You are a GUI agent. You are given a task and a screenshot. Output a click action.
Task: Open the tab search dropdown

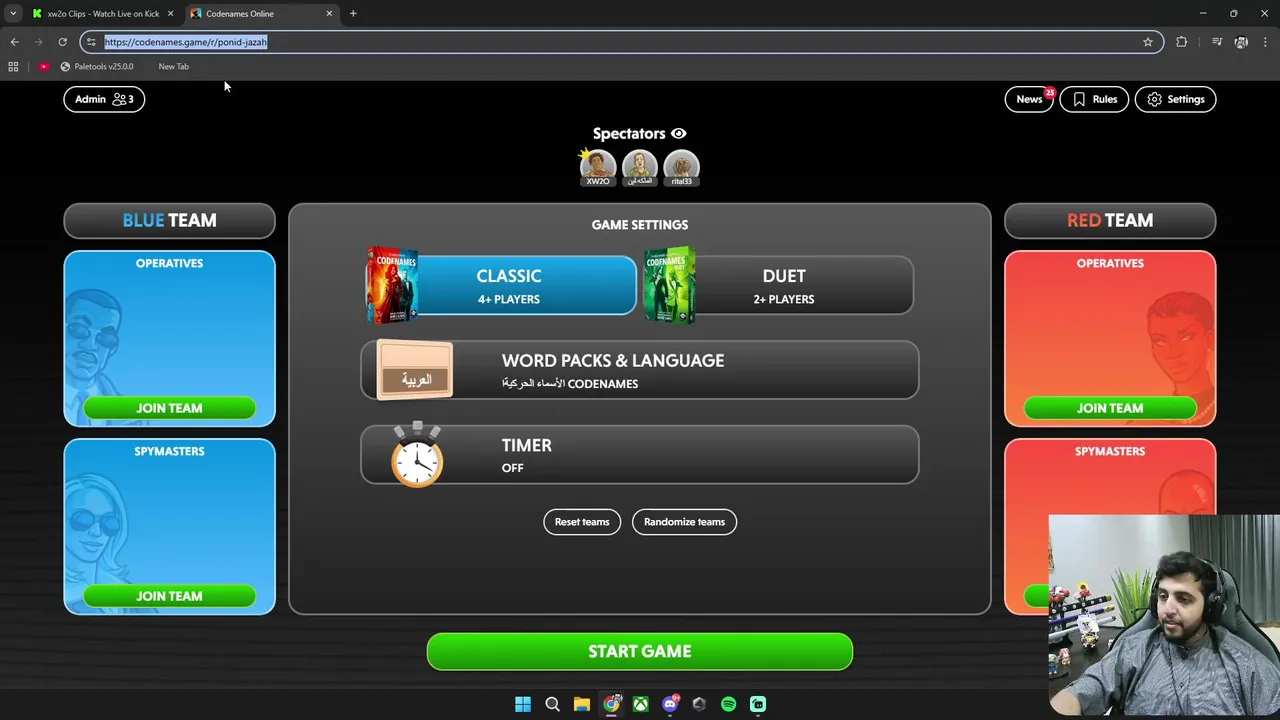[12, 14]
